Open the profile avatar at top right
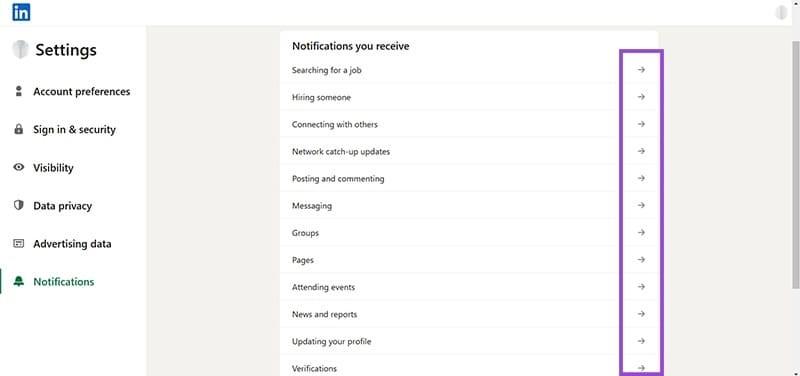800x376 pixels. click(x=781, y=12)
